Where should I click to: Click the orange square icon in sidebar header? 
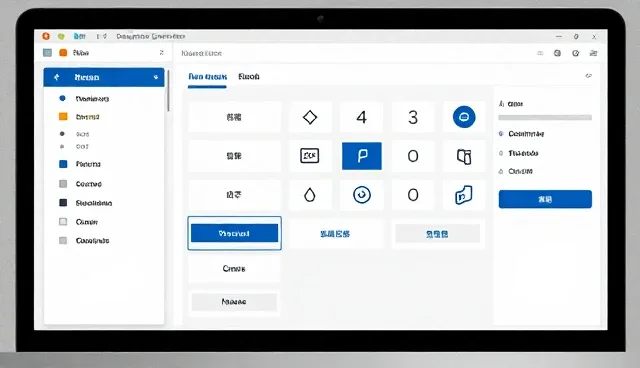tap(63, 53)
